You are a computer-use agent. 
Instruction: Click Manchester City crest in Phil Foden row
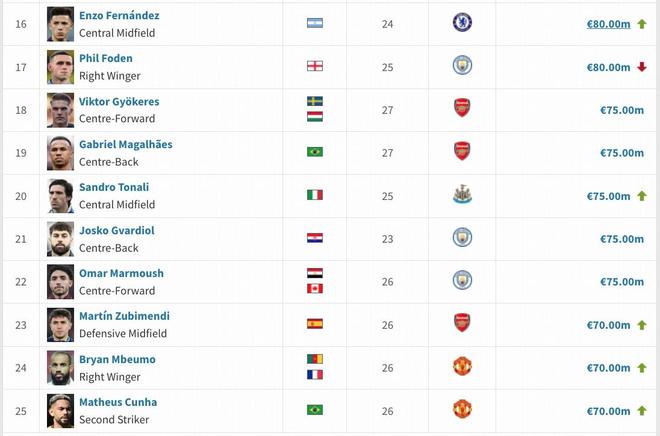462,66
